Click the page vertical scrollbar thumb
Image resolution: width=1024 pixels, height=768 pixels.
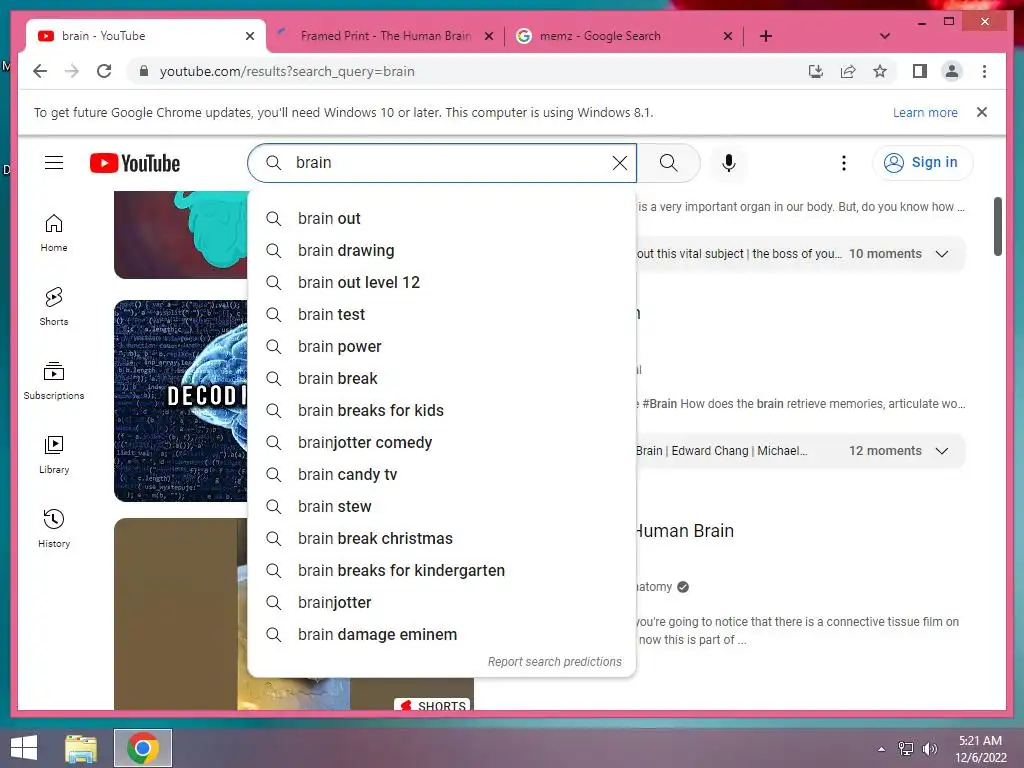pyautogui.click(x=997, y=227)
